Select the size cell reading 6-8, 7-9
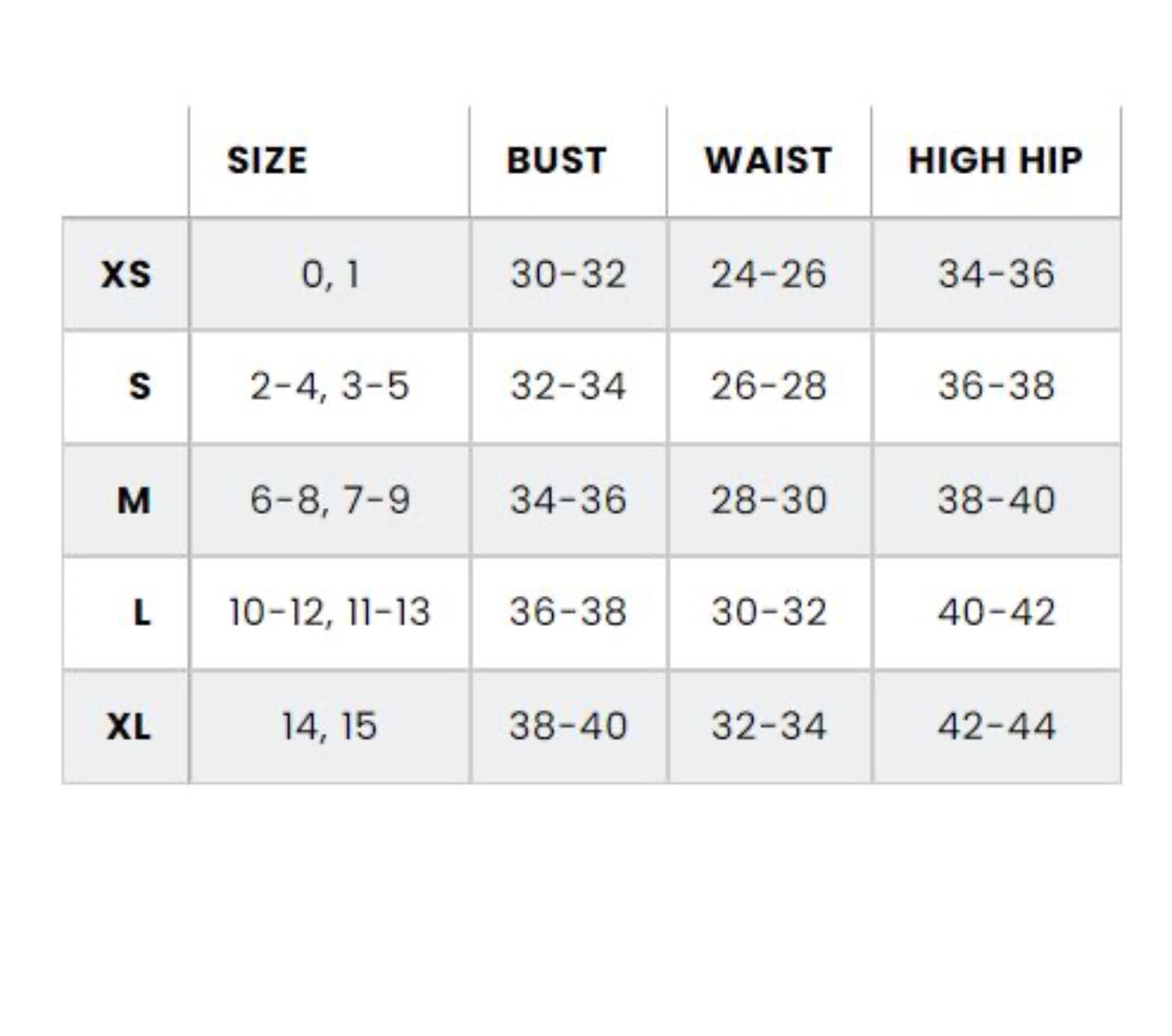 (x=329, y=500)
